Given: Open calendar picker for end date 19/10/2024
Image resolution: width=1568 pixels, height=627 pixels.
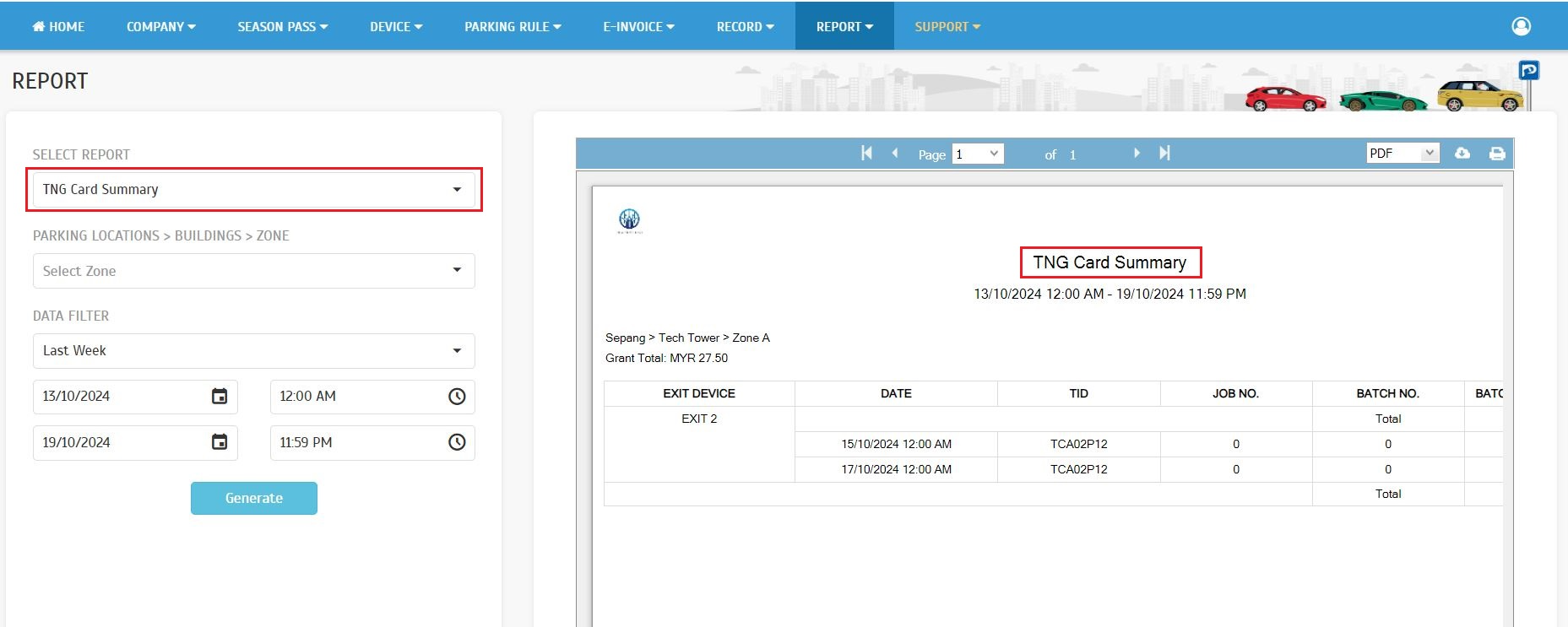Looking at the screenshot, I should point(220,441).
